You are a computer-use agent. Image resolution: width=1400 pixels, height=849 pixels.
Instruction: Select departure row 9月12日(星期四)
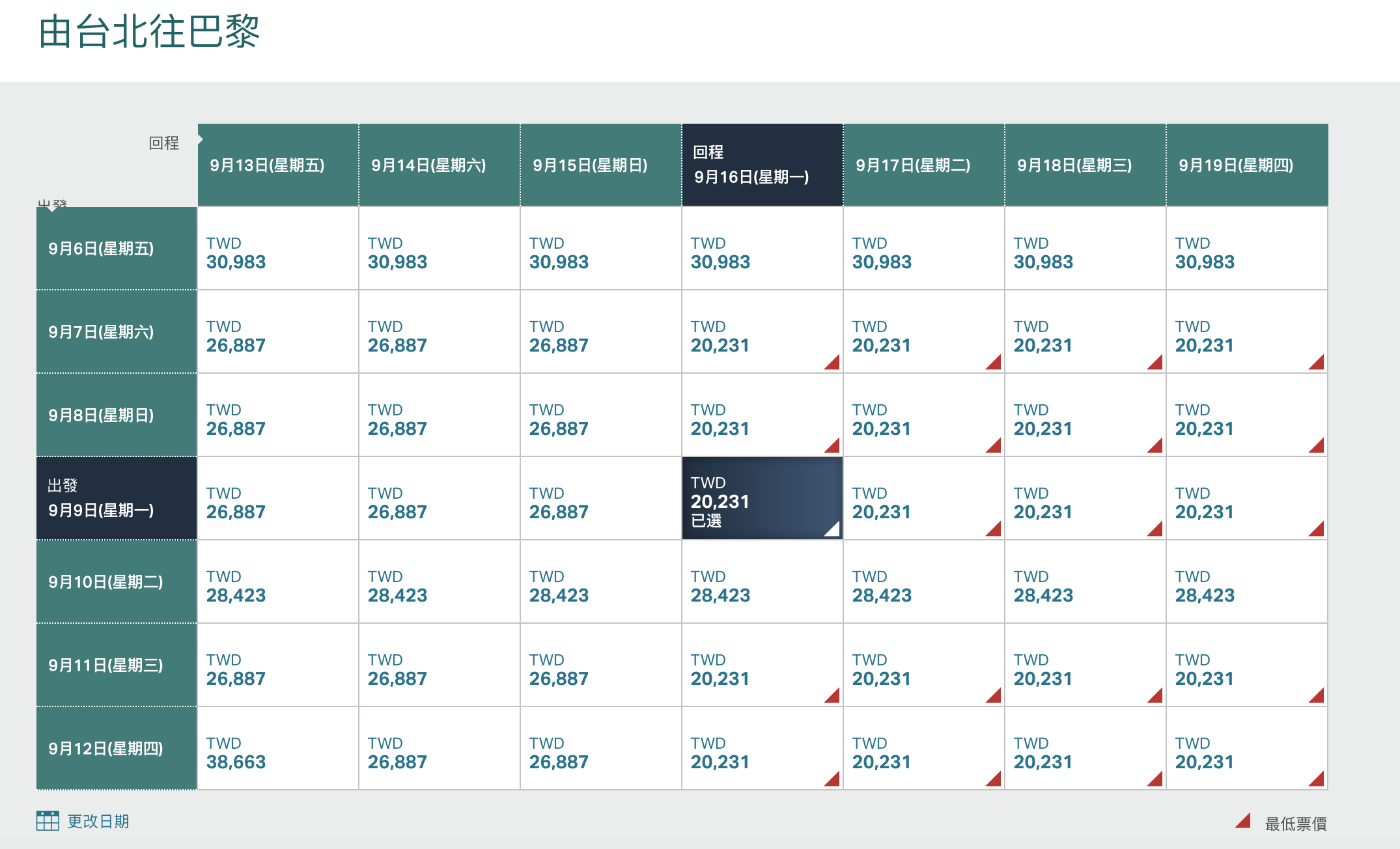pyautogui.click(x=117, y=749)
